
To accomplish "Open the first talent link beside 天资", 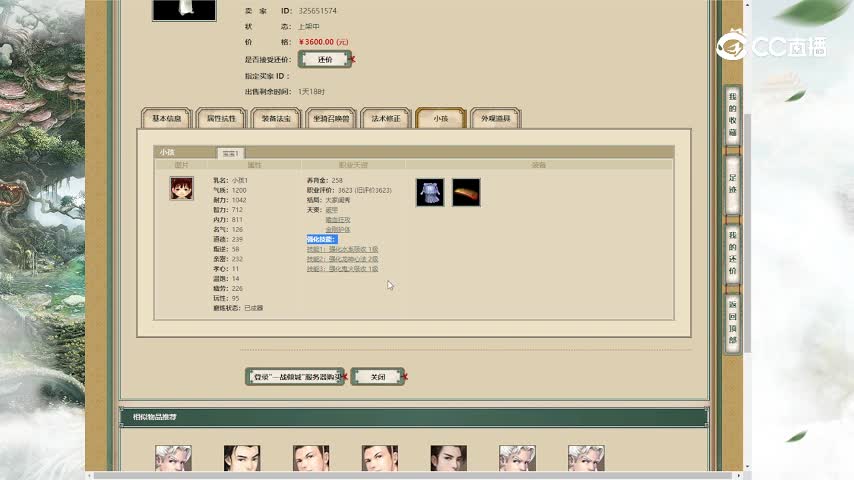I will (x=332, y=210).
